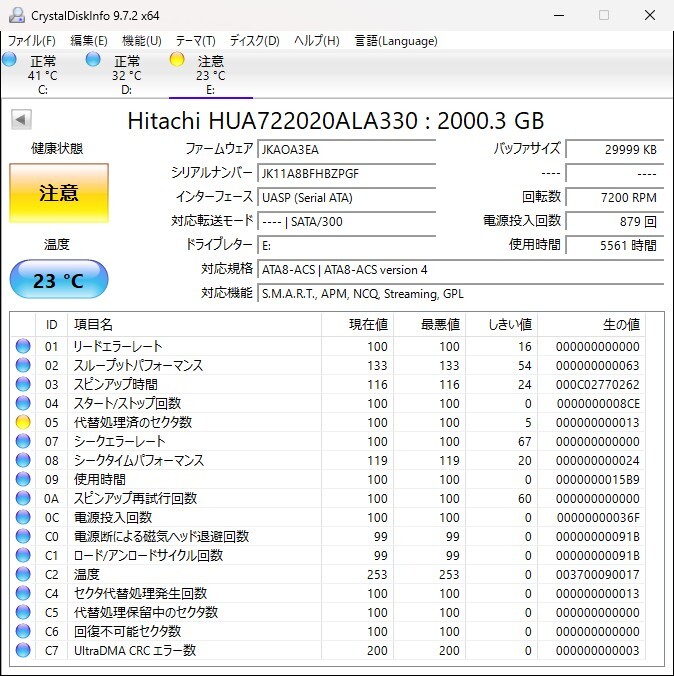Viewport: 674px width, 676px height.
Task: Click the 項目名 column header
Action: coord(194,324)
